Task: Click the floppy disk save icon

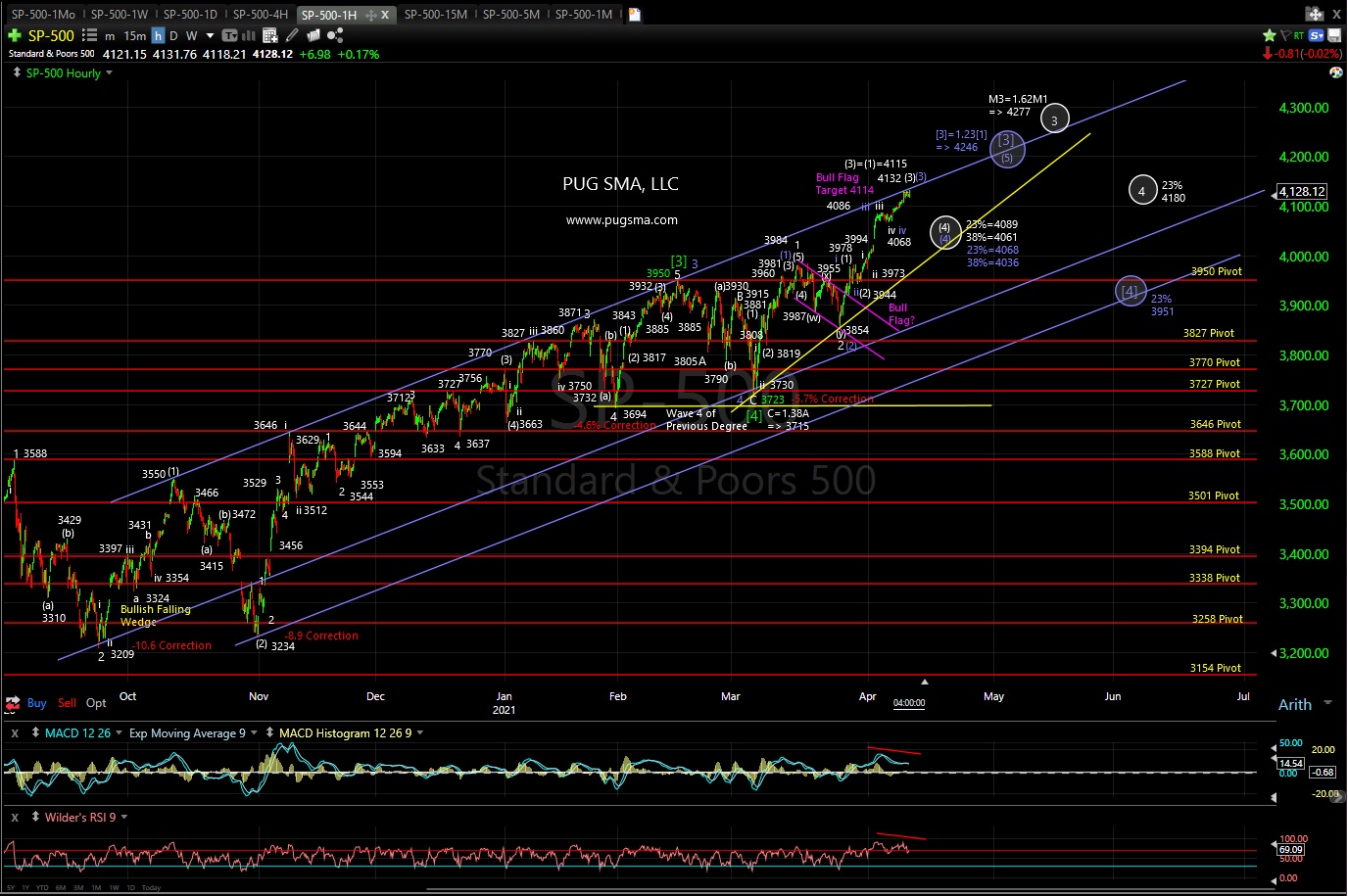Action: (x=1334, y=35)
